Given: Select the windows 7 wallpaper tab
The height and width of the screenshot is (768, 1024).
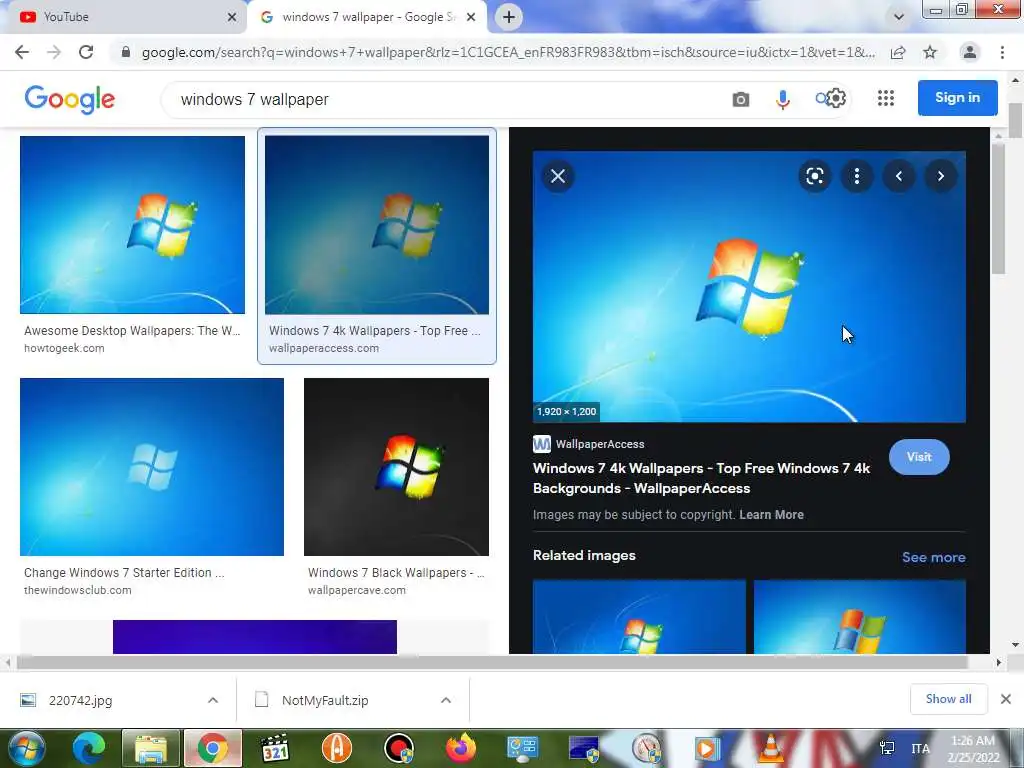Looking at the screenshot, I should [x=367, y=17].
